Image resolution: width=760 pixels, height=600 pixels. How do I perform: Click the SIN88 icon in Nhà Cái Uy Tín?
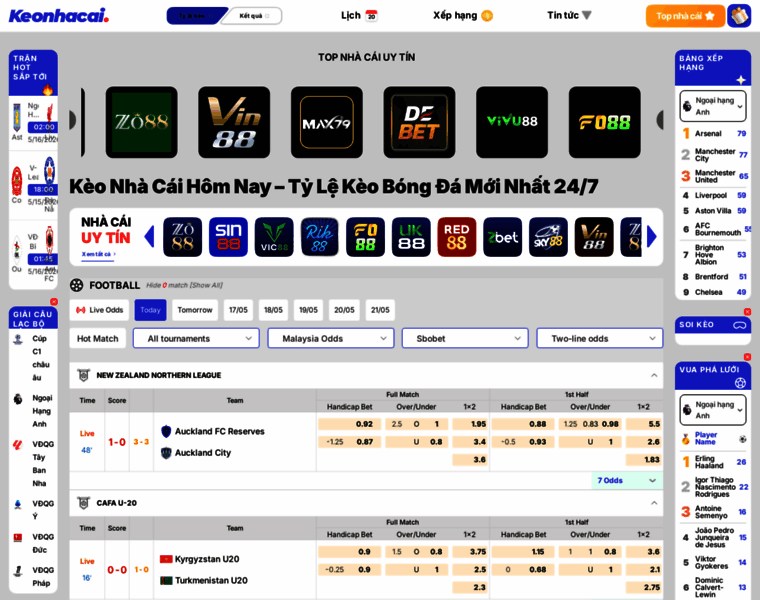(228, 237)
